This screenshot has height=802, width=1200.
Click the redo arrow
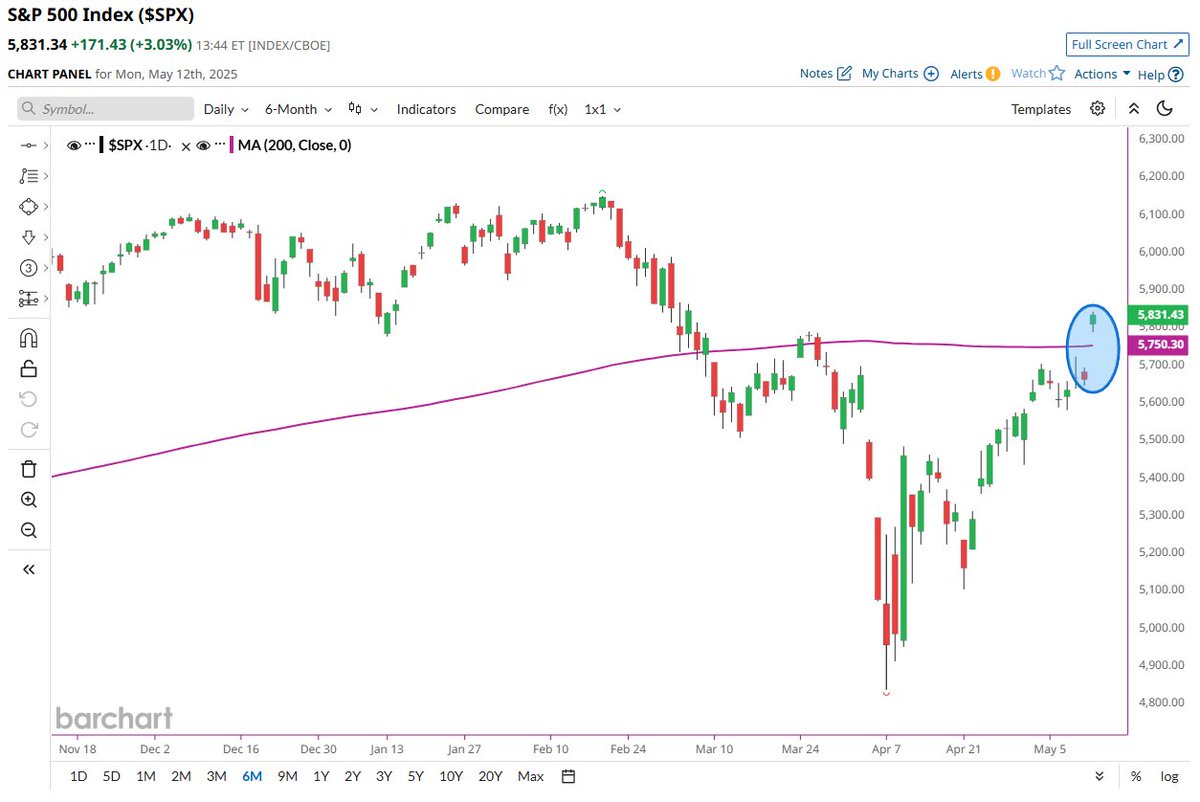tap(29, 429)
